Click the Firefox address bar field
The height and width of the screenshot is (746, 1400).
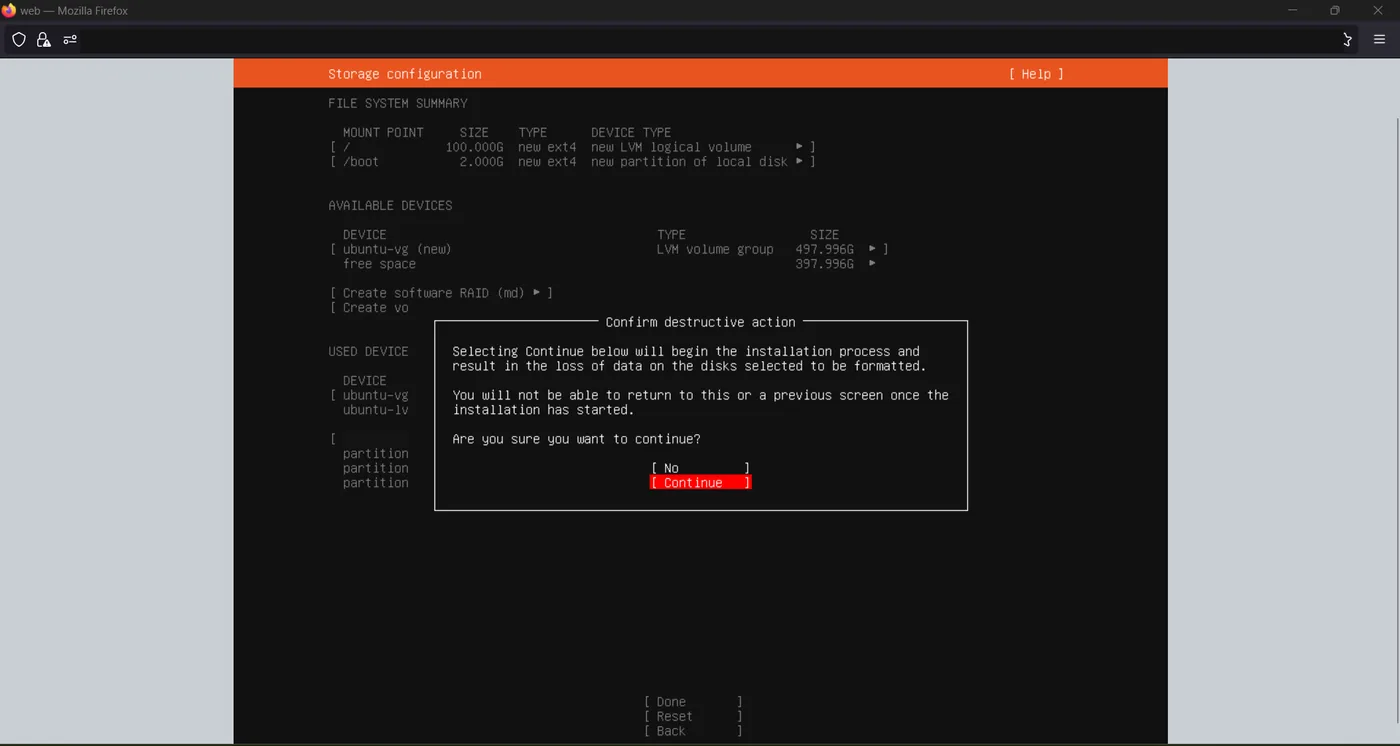pos(700,40)
